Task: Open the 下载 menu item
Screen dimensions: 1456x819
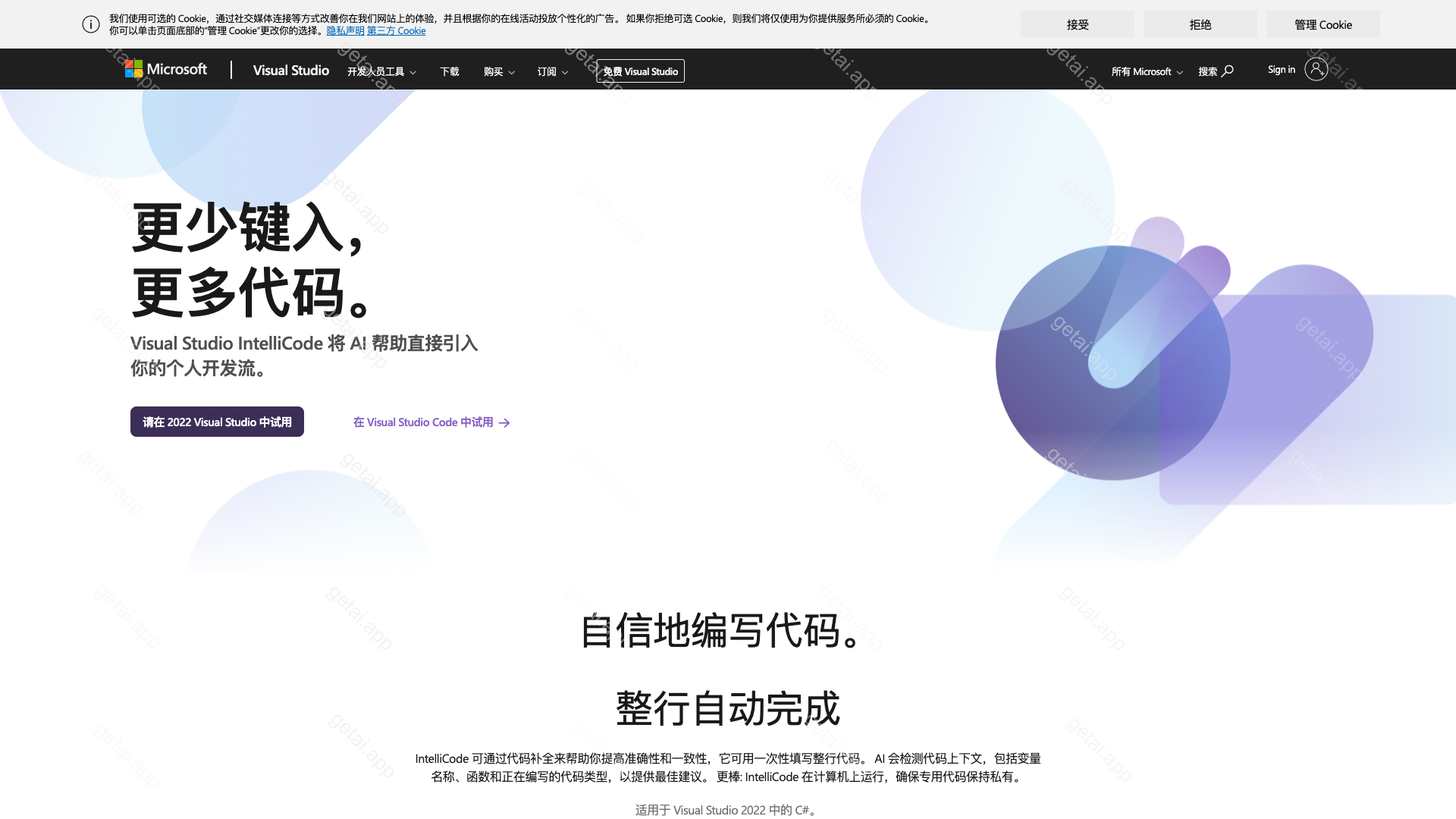Action: (450, 71)
